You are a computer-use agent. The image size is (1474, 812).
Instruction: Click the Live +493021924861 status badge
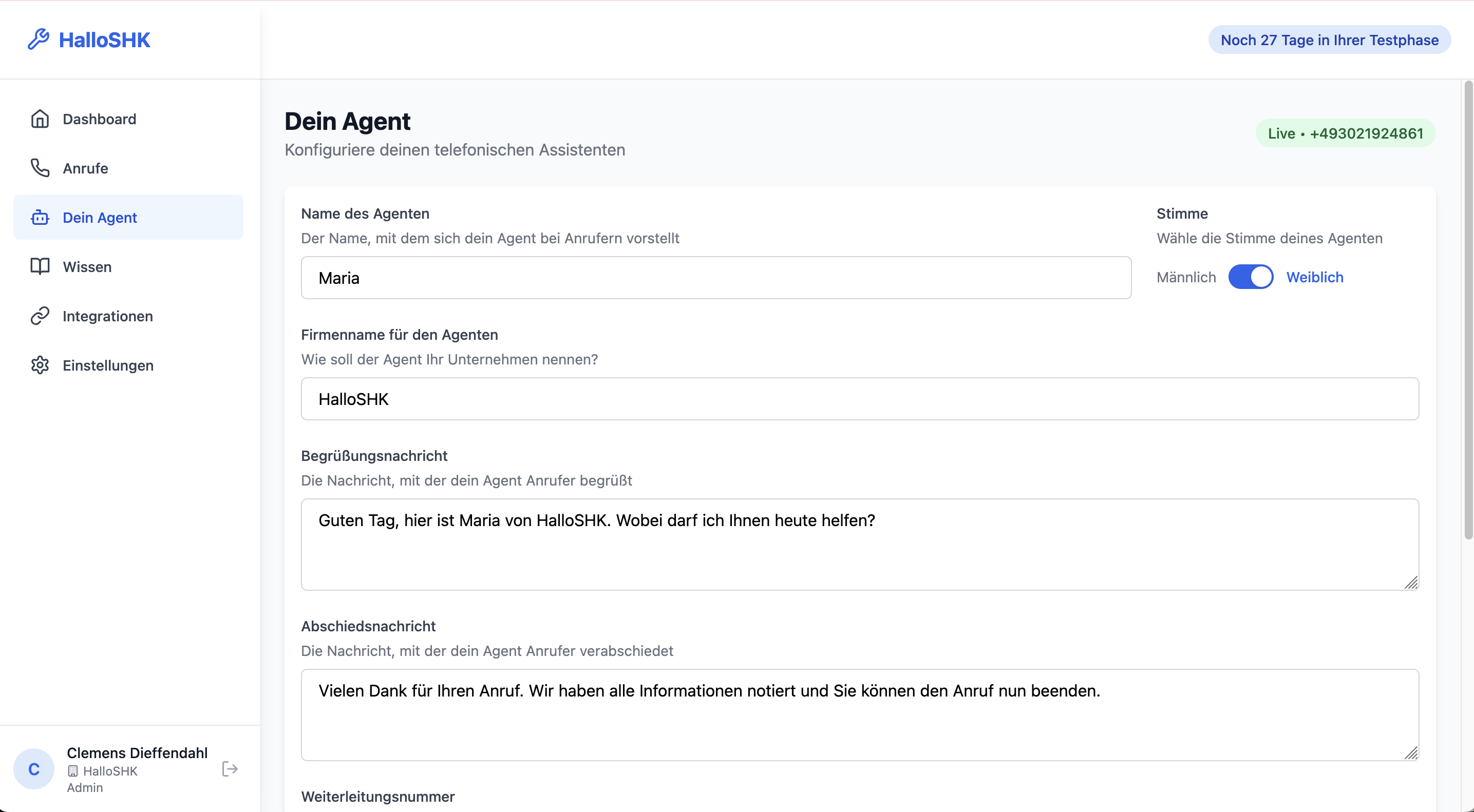pyautogui.click(x=1345, y=133)
